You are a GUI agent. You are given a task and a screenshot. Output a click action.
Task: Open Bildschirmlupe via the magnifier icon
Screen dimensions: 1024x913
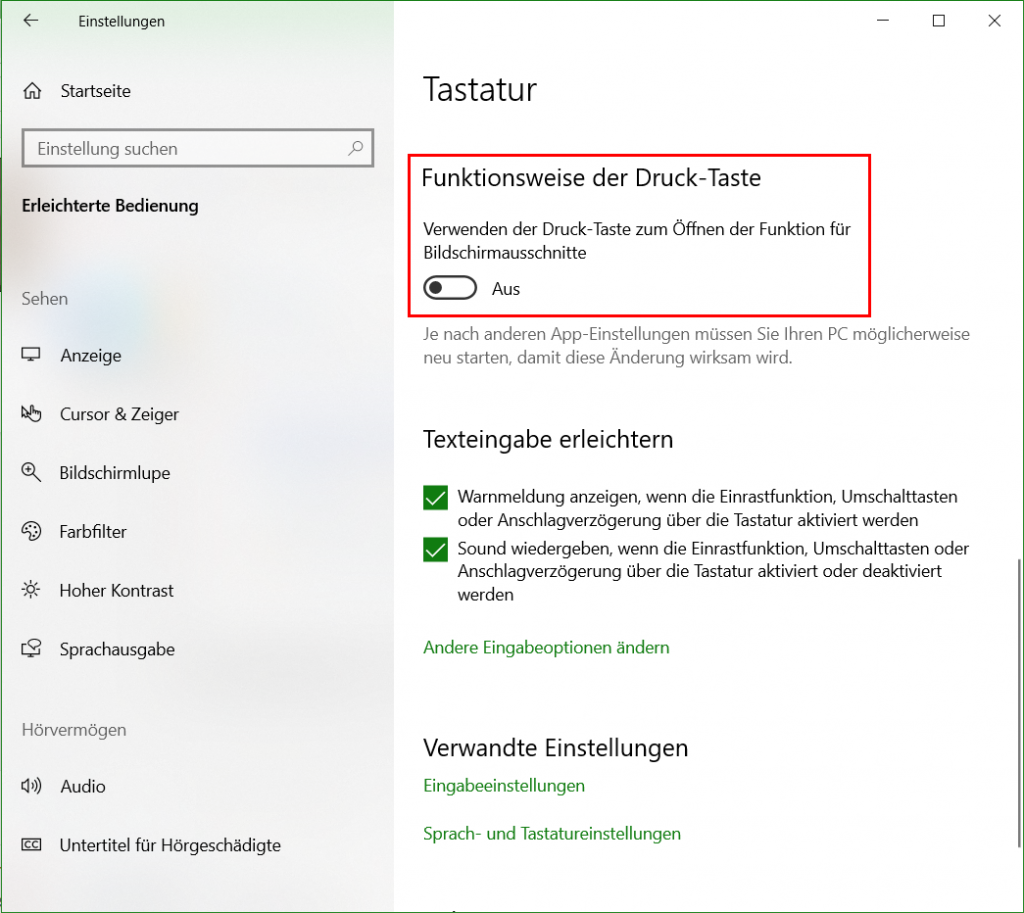click(x=33, y=473)
